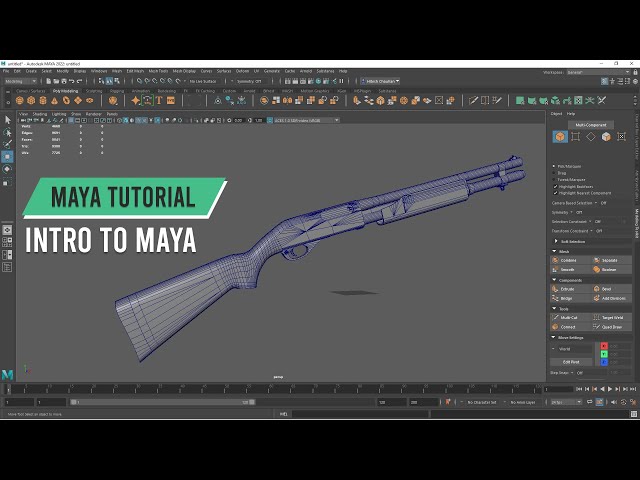Toggle Highlight Backfaces checkbox
640x480 pixels.
coord(555,187)
